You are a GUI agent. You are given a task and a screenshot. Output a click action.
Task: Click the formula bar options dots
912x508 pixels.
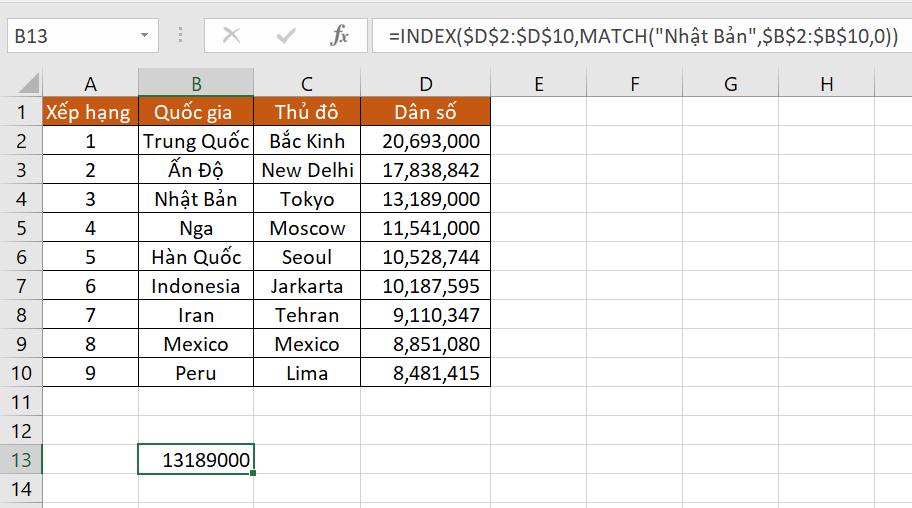[181, 36]
